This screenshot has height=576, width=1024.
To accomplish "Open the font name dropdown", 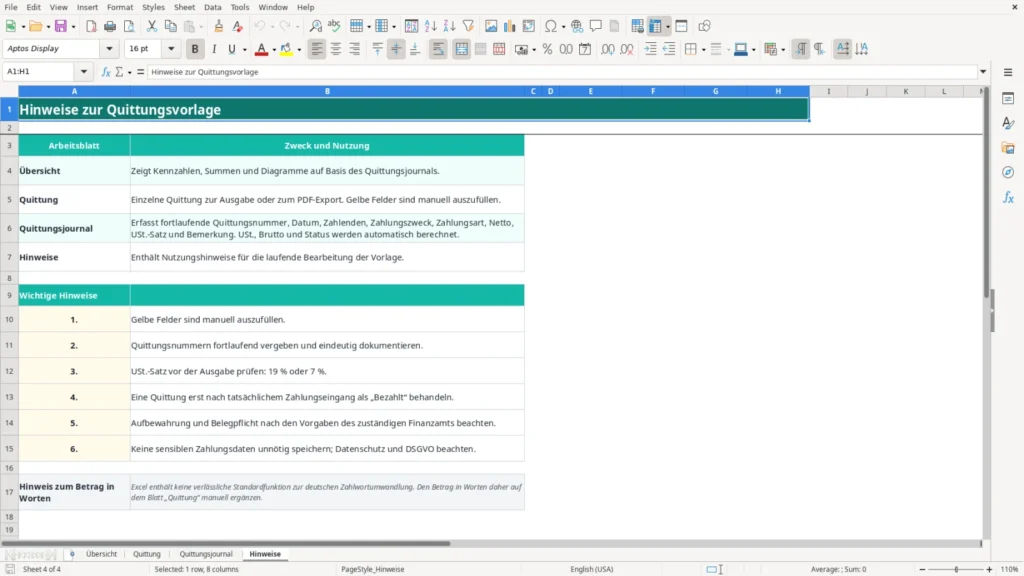I will 109,49.
